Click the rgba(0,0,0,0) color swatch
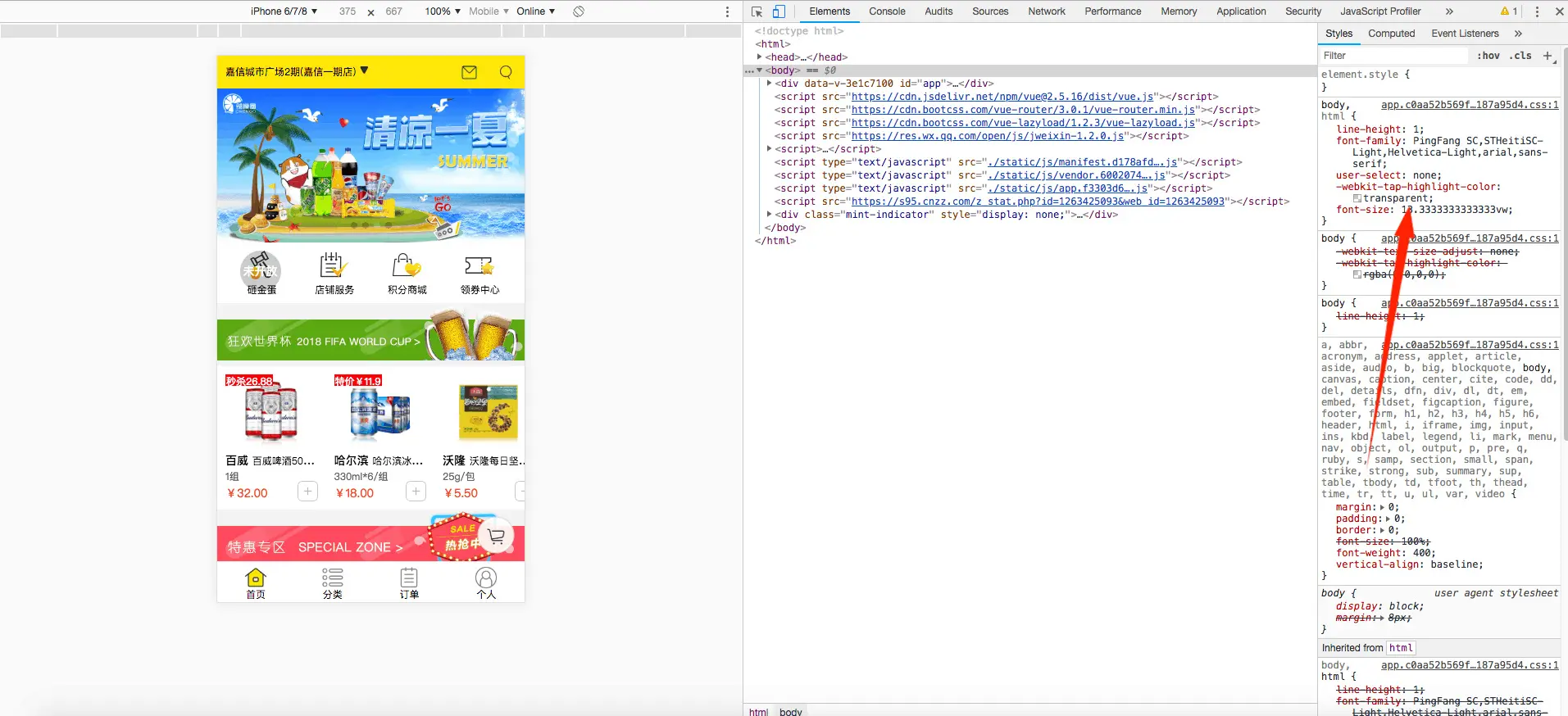The image size is (1568, 716). click(1357, 274)
